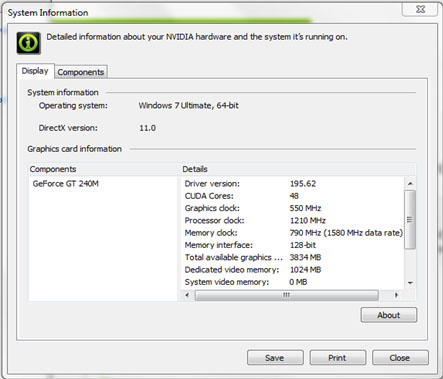Click the About button

(389, 315)
